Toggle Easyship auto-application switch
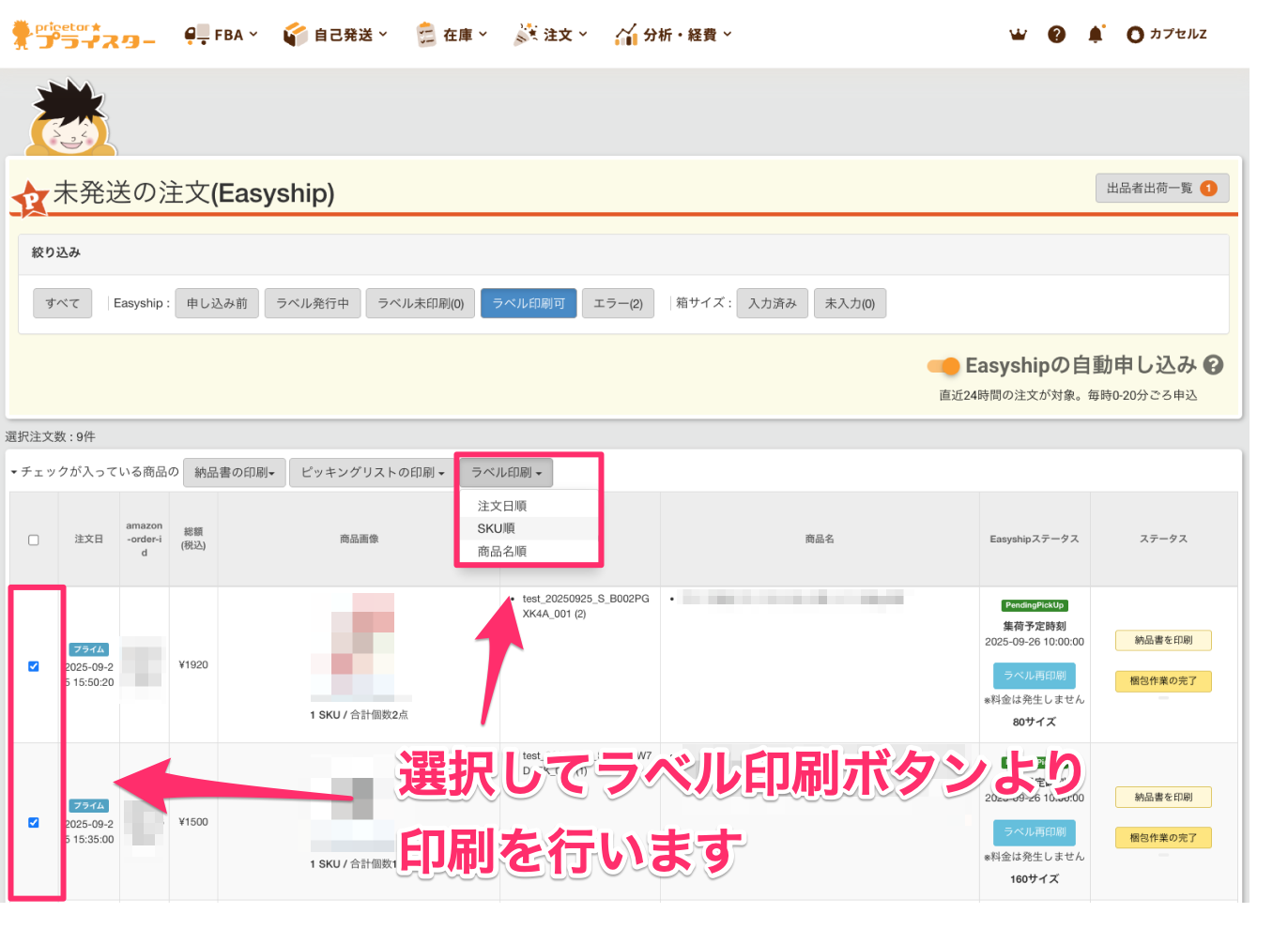Screen dimensions: 1288x944 click(x=943, y=366)
